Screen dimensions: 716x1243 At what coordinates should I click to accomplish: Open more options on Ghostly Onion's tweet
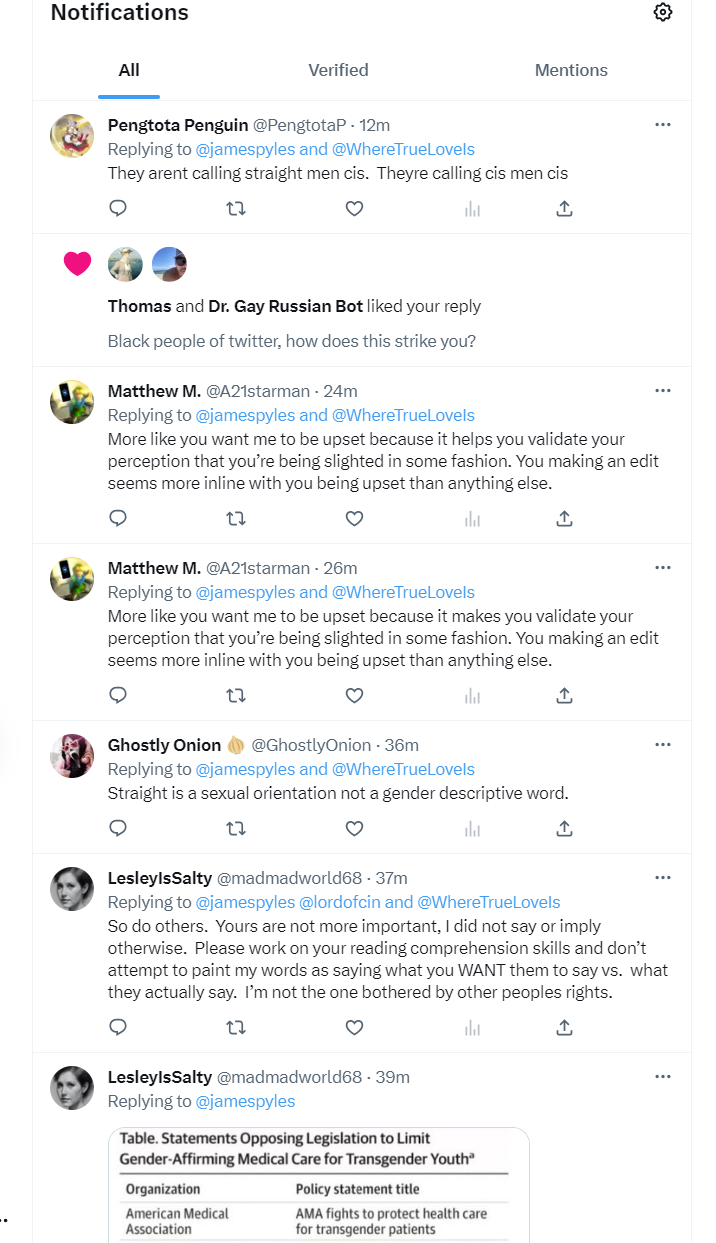pos(663,745)
